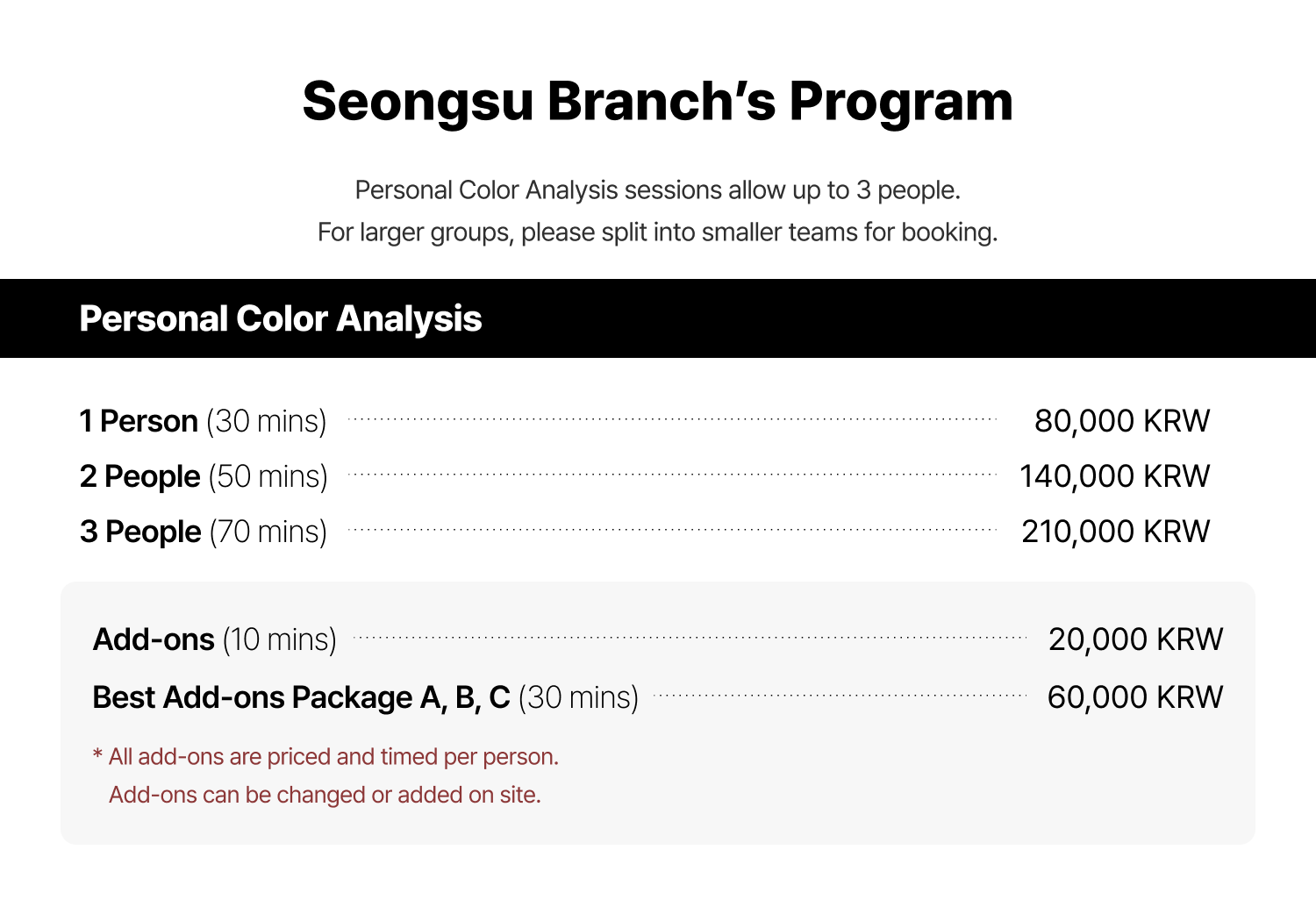Click the "priced and timed per person" note
Viewport: 1316px width, 907px height.
[333, 757]
